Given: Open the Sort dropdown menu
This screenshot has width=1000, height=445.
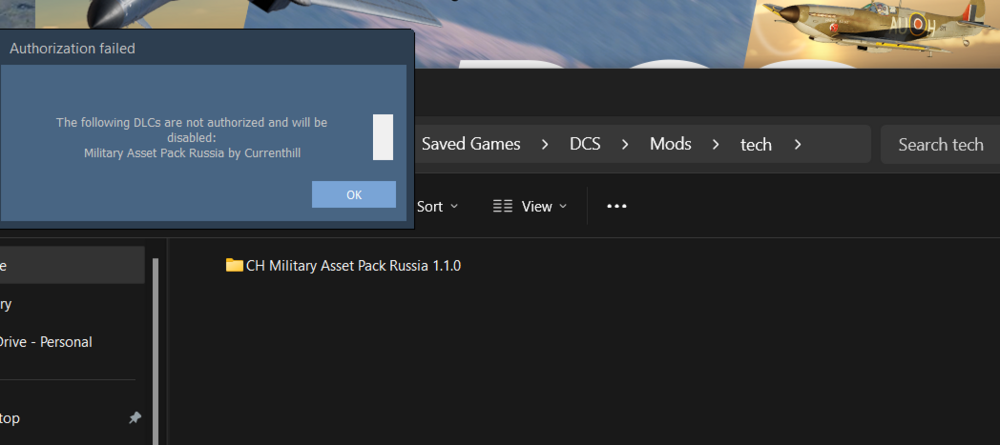Looking at the screenshot, I should click(438, 207).
